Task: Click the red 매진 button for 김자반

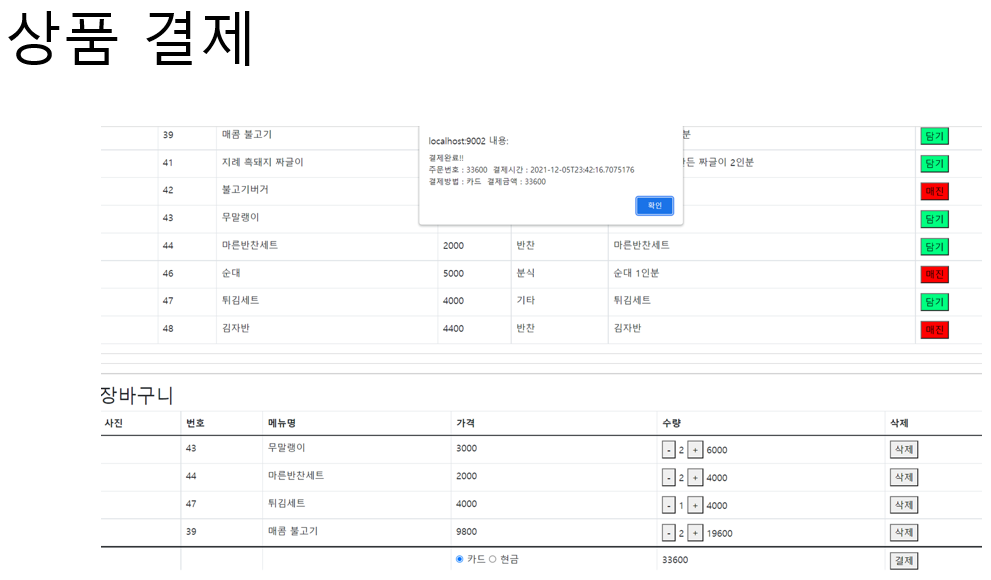Action: pyautogui.click(x=934, y=328)
